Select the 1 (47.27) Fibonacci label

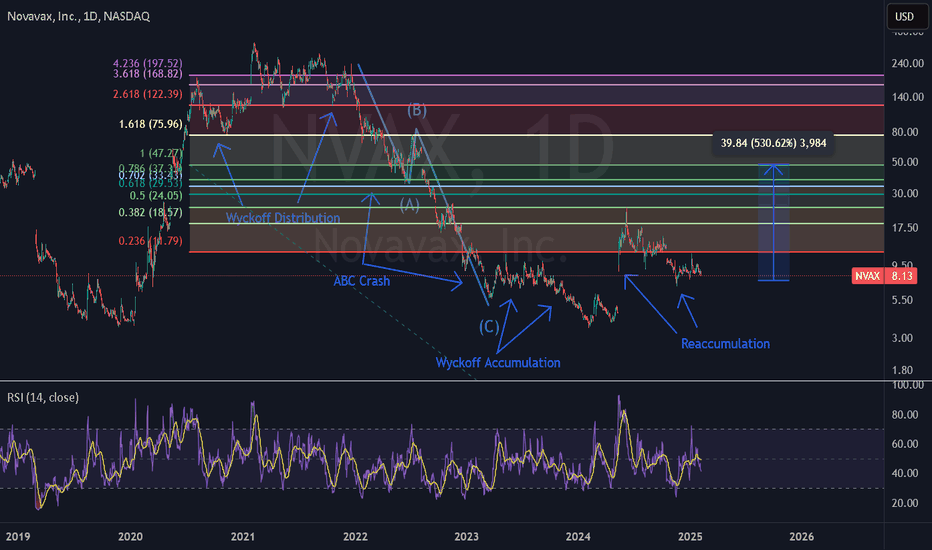click(160, 153)
